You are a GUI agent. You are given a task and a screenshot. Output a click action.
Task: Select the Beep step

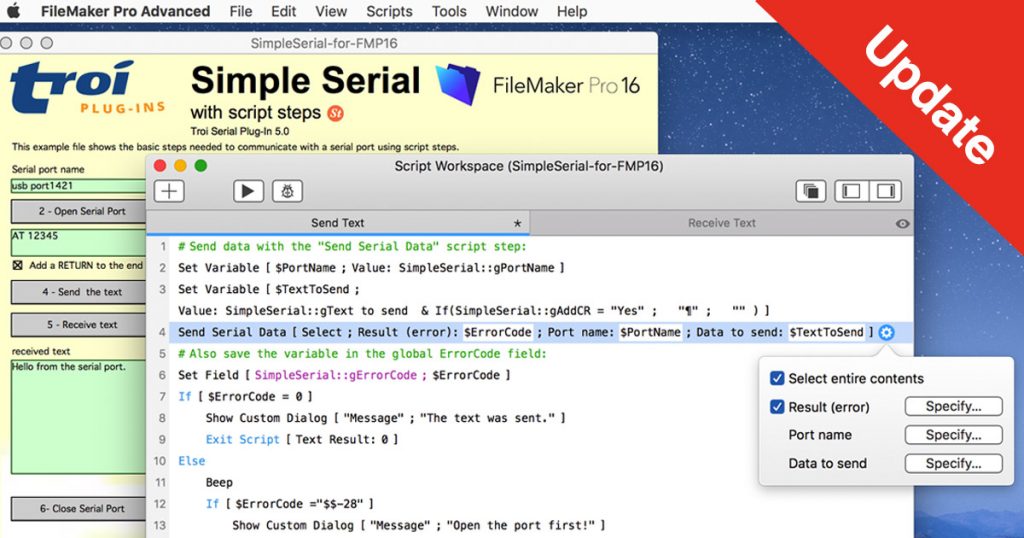[x=219, y=483]
